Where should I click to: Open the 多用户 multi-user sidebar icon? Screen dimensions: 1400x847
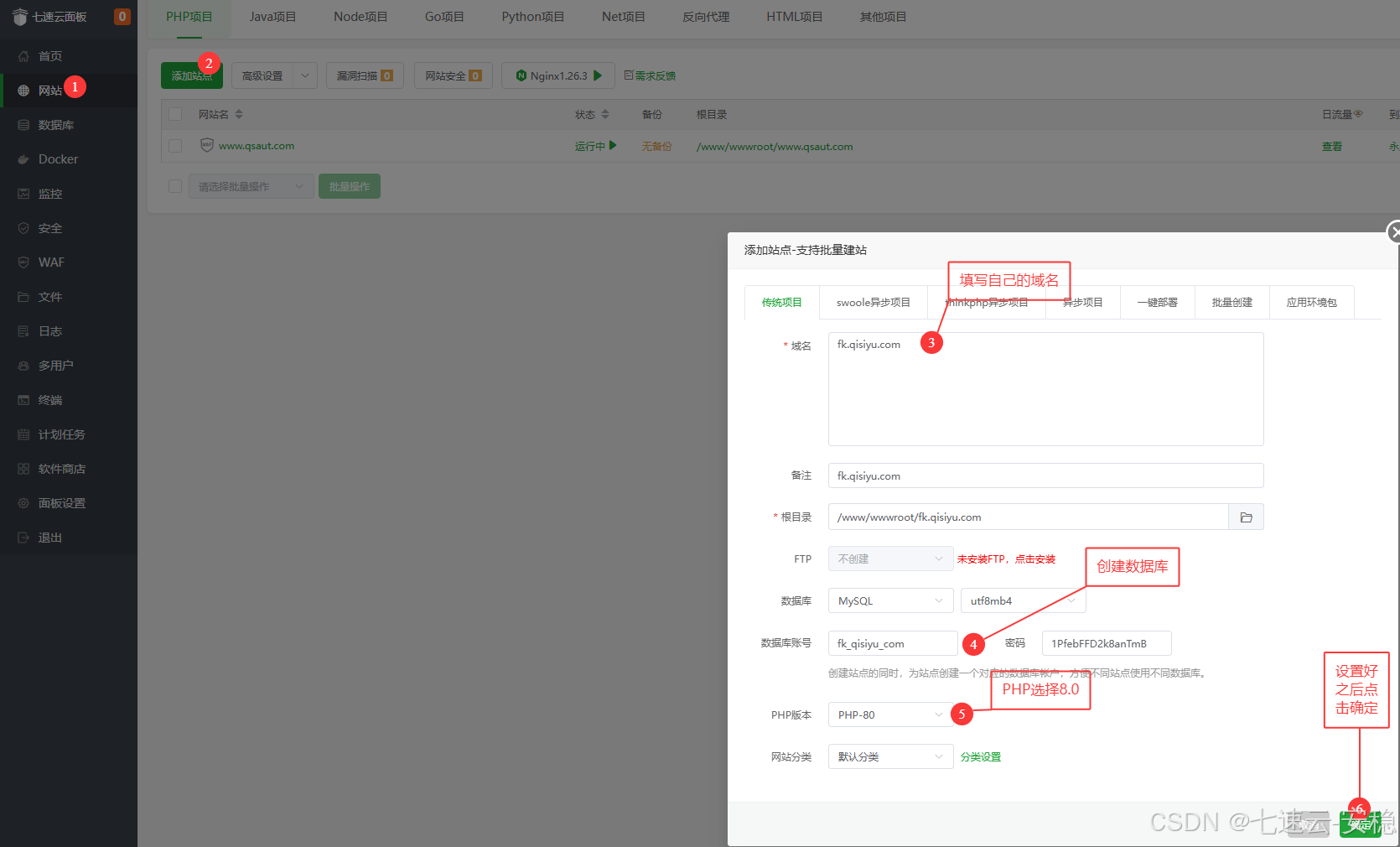click(x=23, y=366)
